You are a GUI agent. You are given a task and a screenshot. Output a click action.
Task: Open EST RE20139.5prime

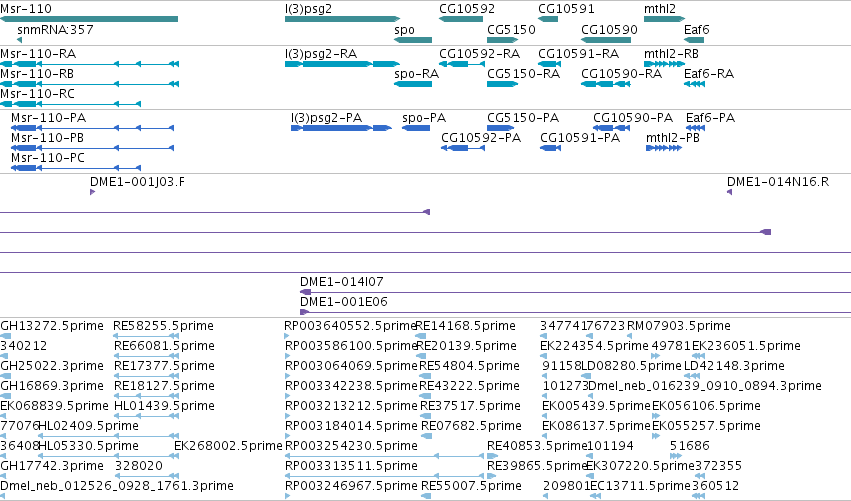pos(466,346)
